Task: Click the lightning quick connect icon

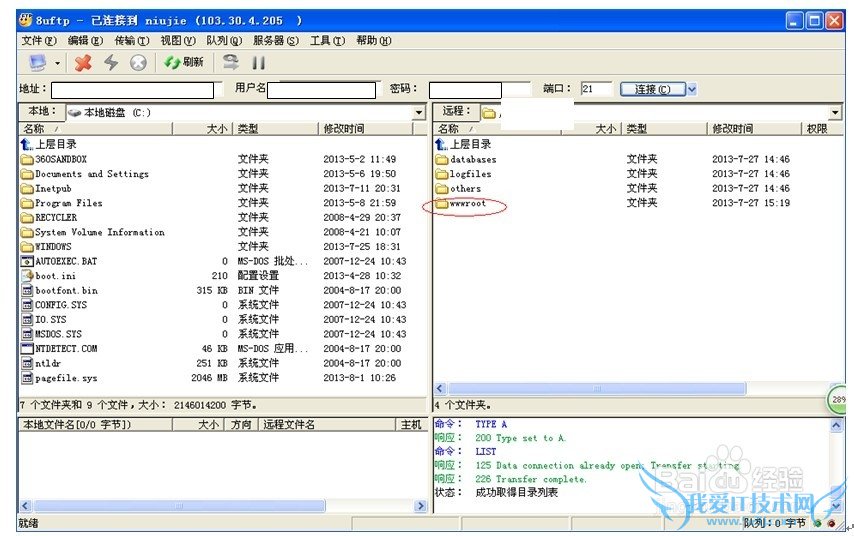Action: 111,63
